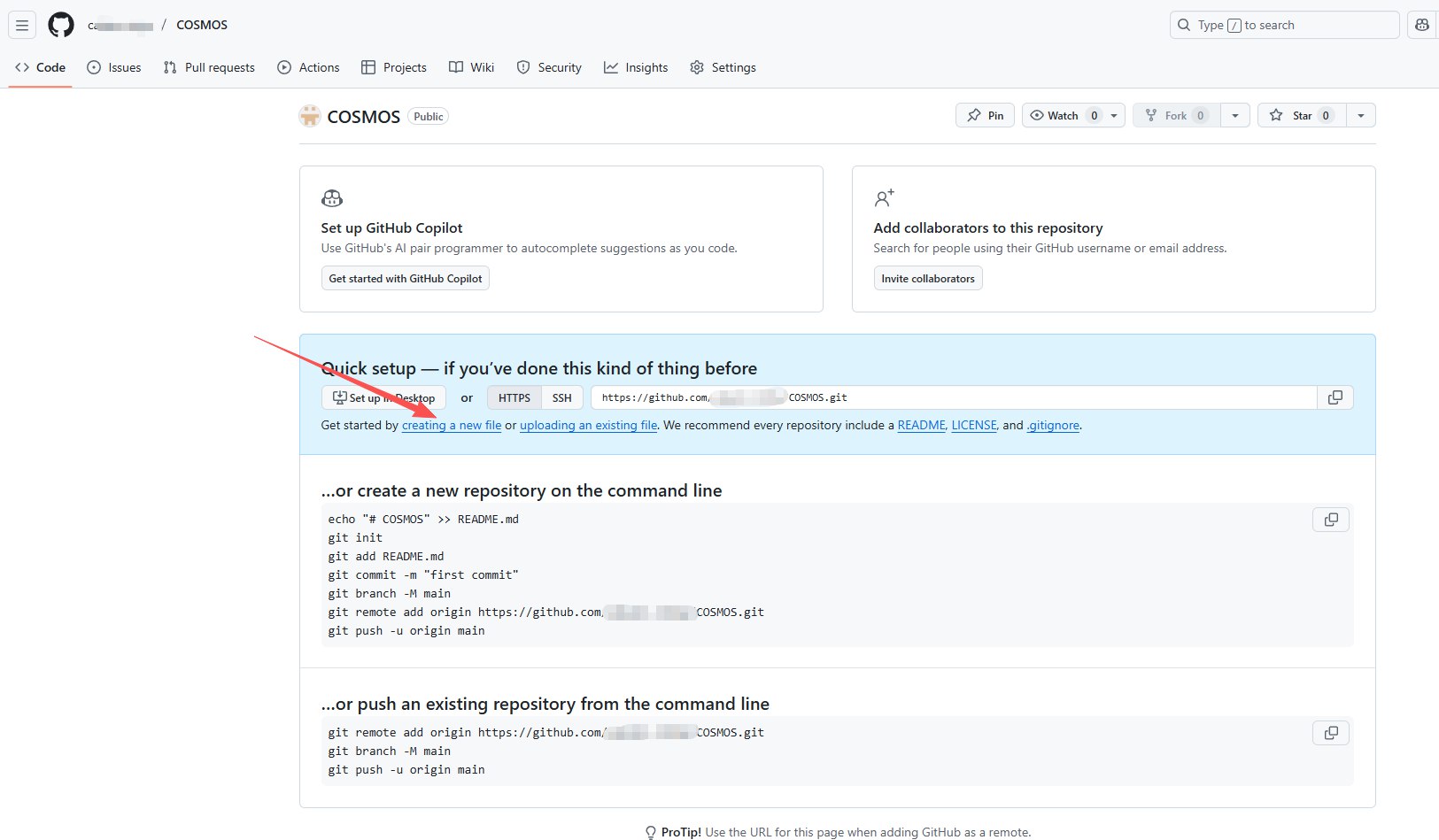Expand the Watch notifications dropdown
This screenshot has height=840, width=1439.
coord(1113,115)
